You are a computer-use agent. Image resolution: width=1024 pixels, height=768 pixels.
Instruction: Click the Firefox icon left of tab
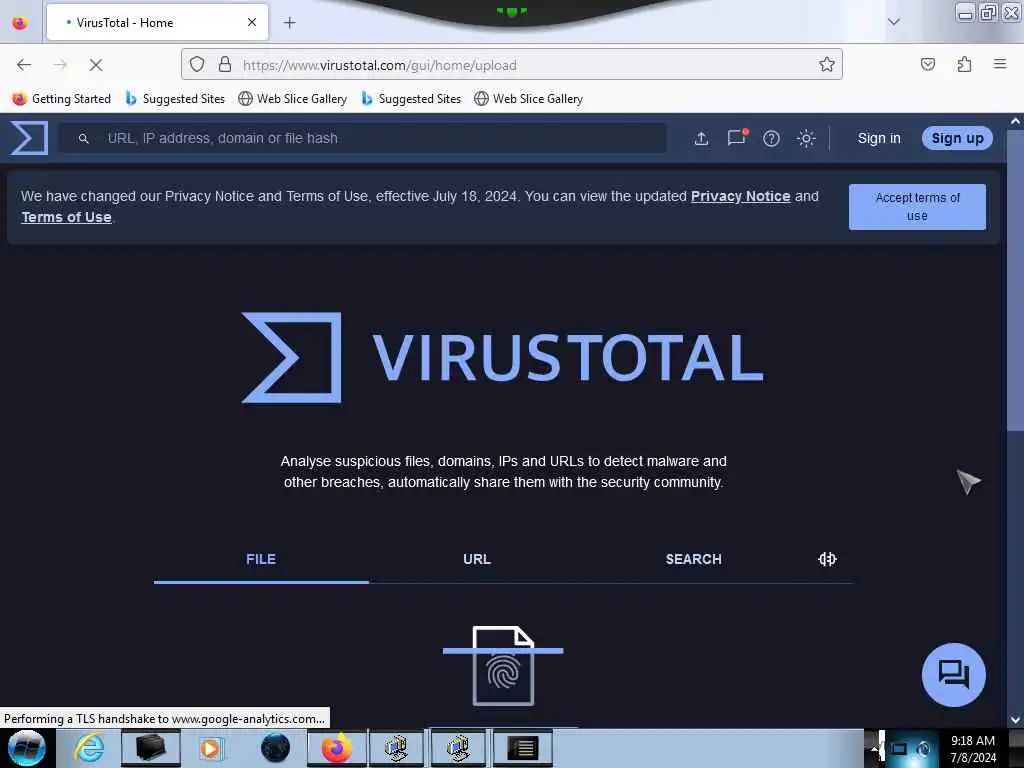click(x=20, y=23)
